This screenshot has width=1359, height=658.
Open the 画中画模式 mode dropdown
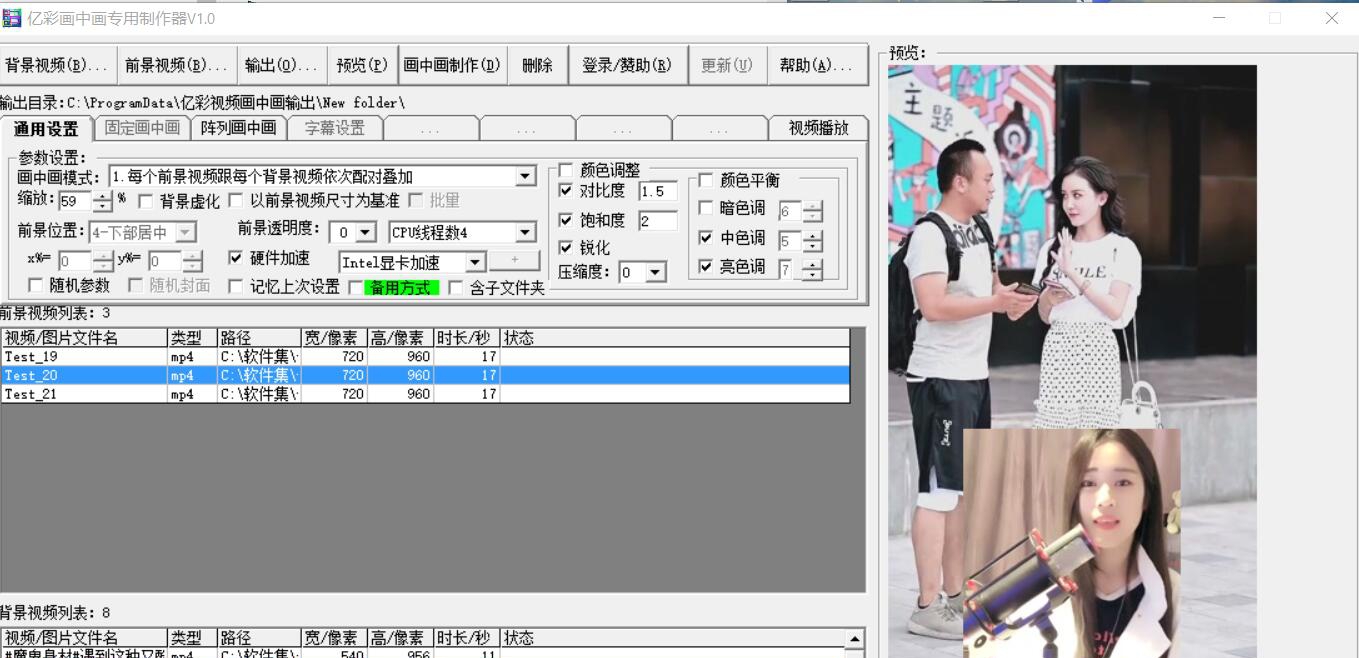[525, 176]
